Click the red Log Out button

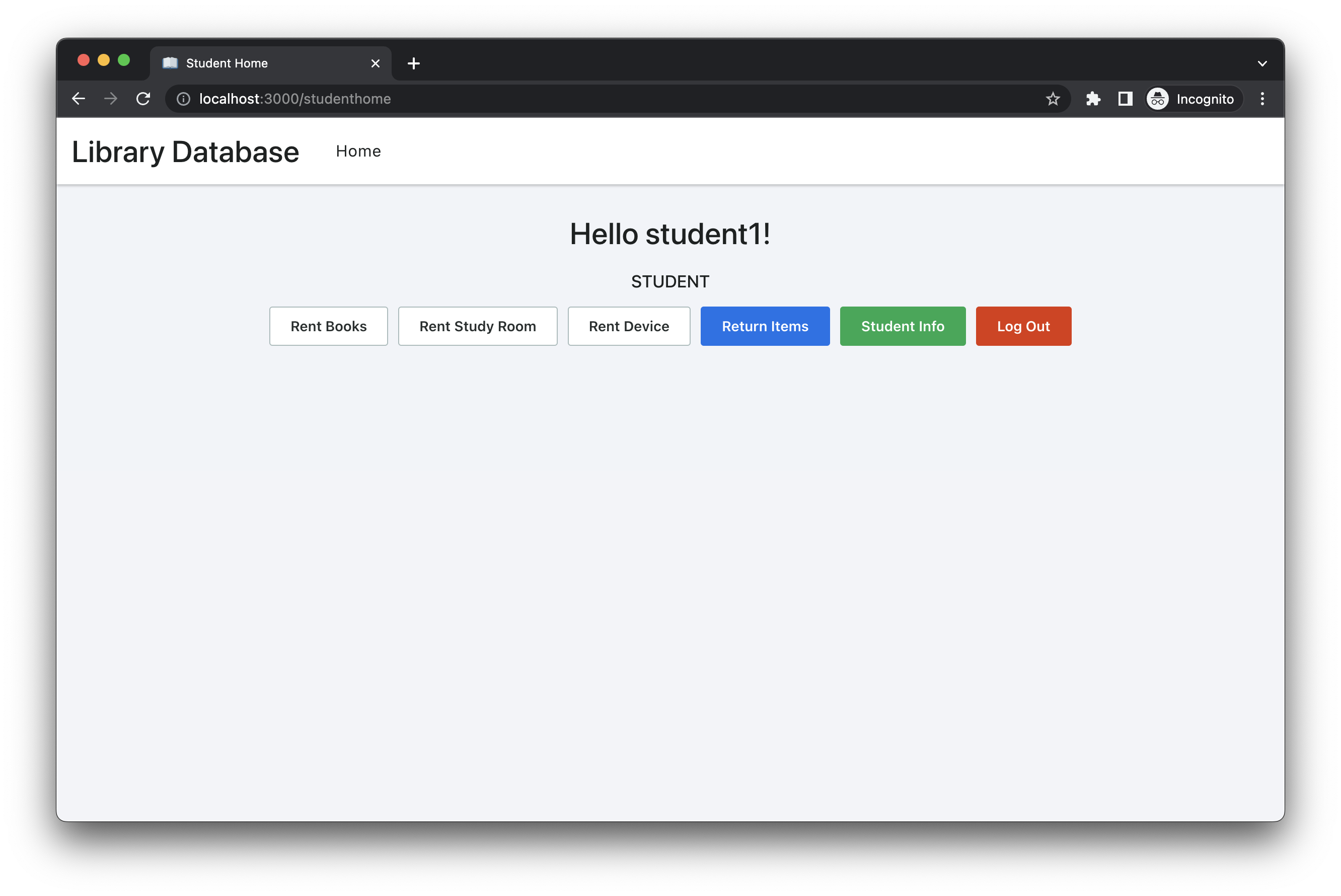[1023, 326]
